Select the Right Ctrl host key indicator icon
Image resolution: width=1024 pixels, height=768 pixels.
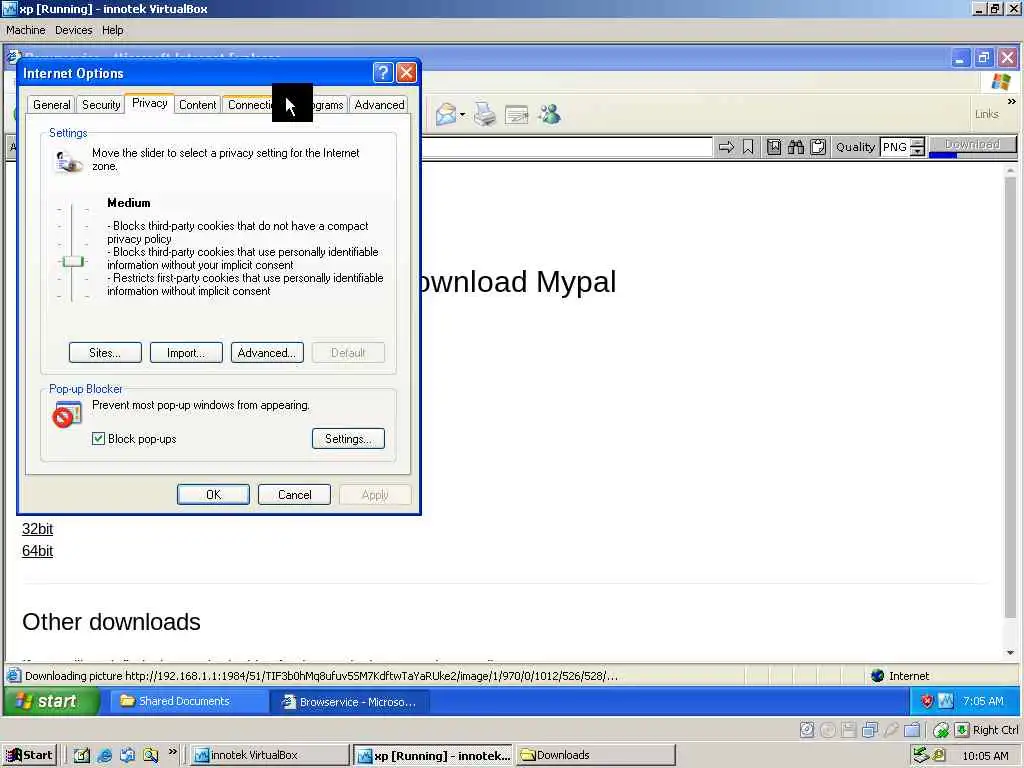coord(962,729)
